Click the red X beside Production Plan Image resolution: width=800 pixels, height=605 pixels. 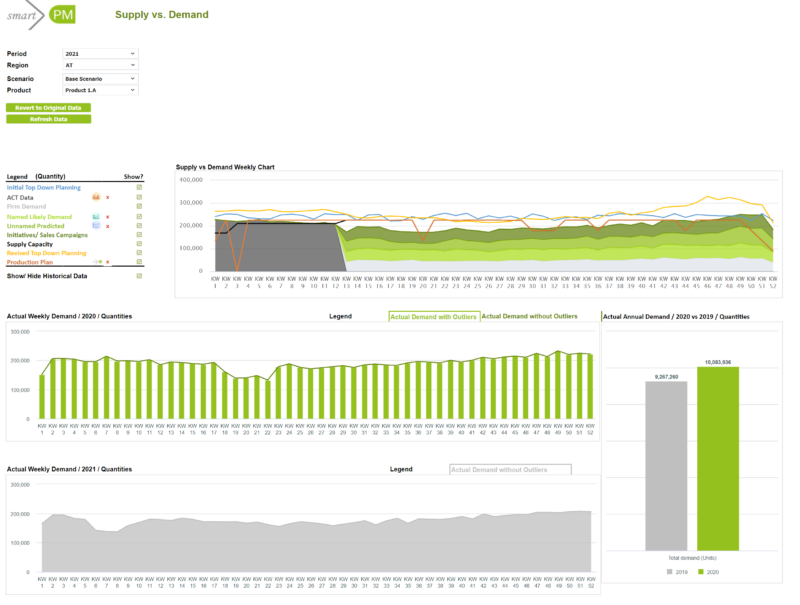pyautogui.click(x=108, y=262)
